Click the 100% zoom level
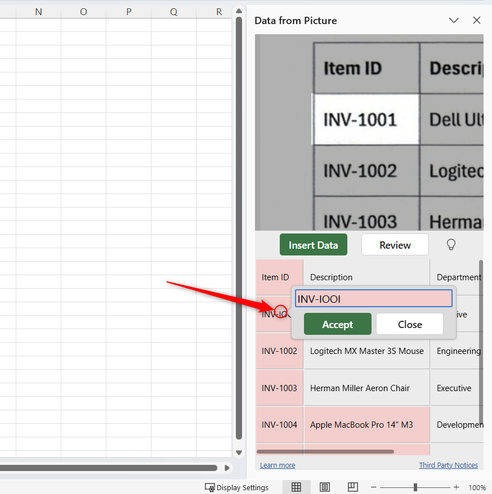Screen dimensions: 492x494 point(477,488)
